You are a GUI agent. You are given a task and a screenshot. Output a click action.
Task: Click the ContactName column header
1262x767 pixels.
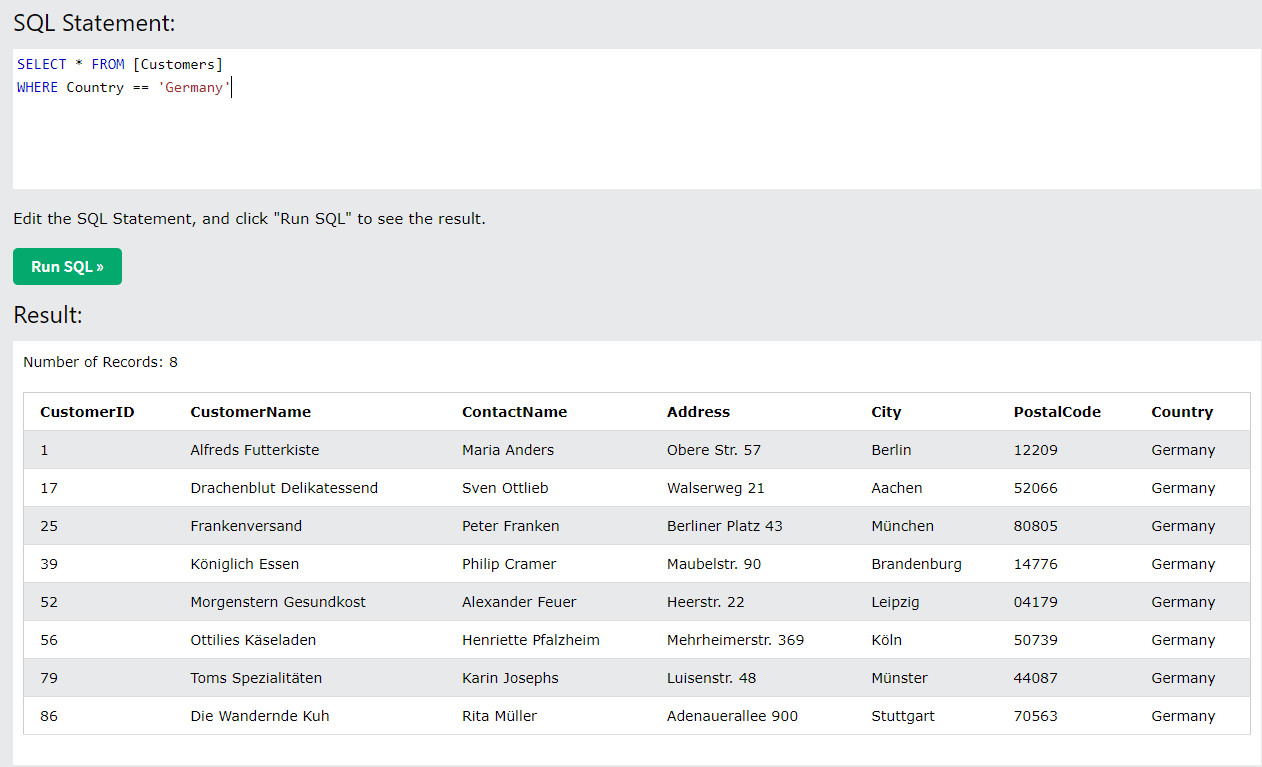514,412
